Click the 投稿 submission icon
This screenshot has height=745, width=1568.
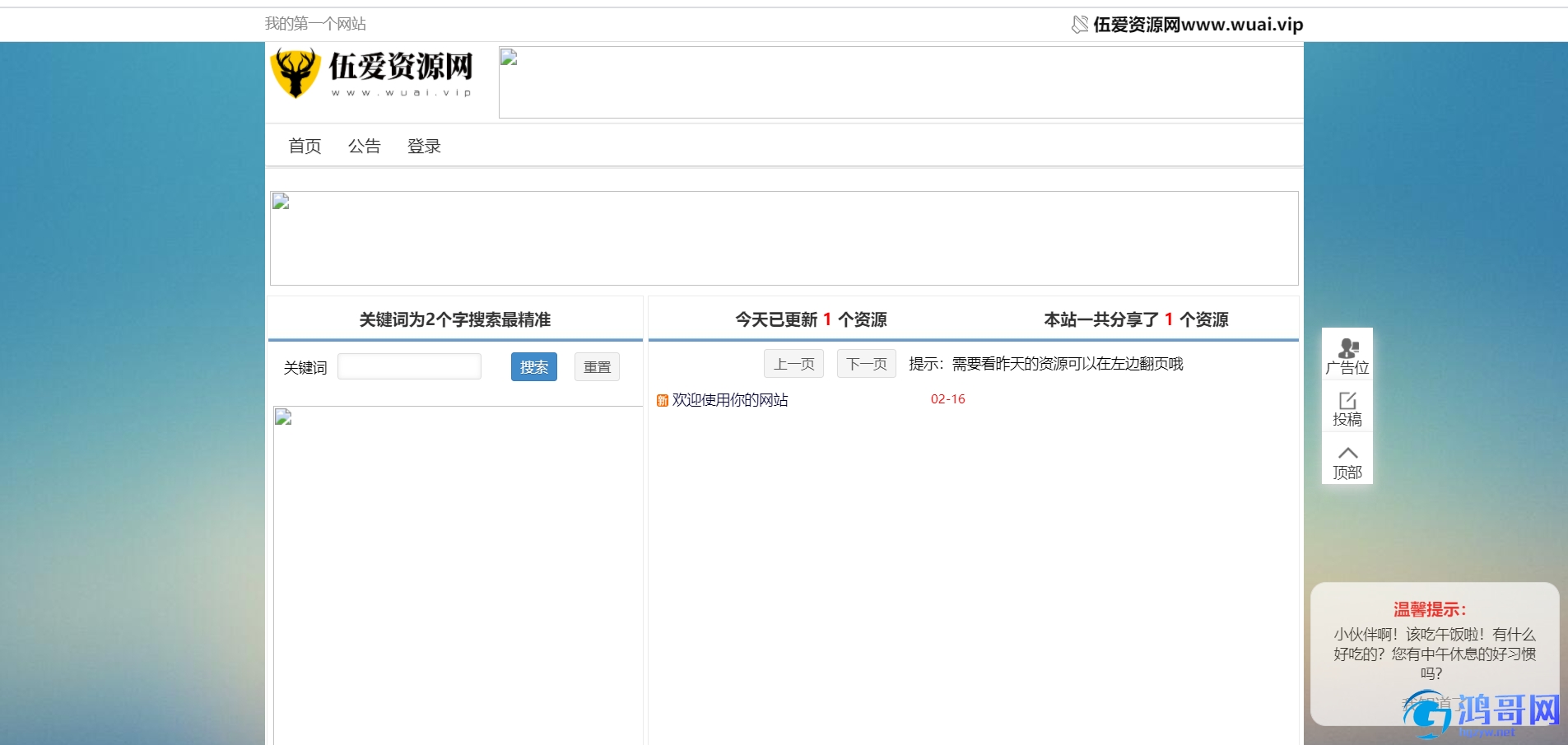pos(1347,407)
